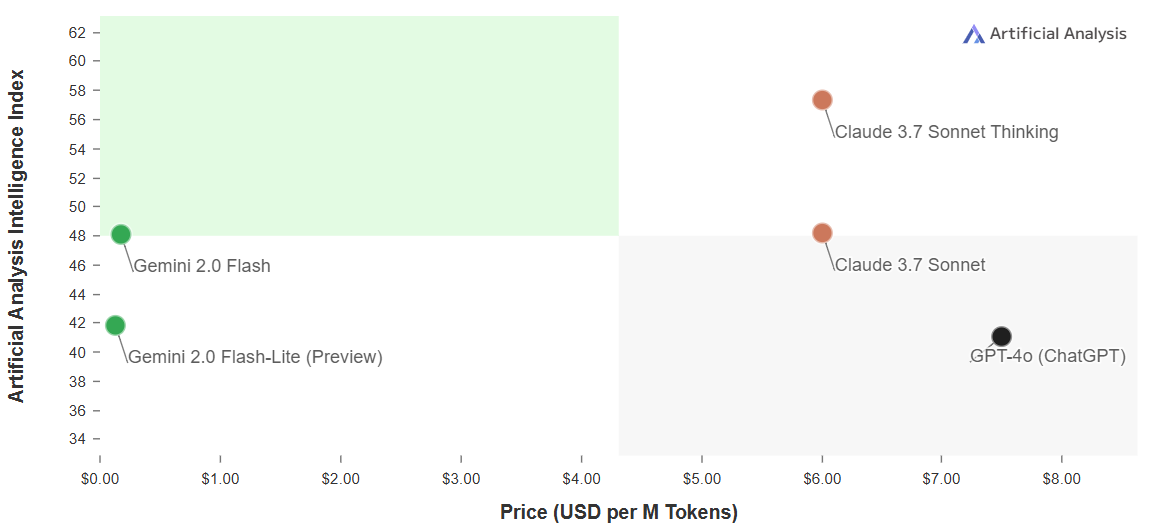This screenshot has height=530, width=1172.
Task: Click the Claude 3.7 Sonnet Thinking label
Action: 946,132
